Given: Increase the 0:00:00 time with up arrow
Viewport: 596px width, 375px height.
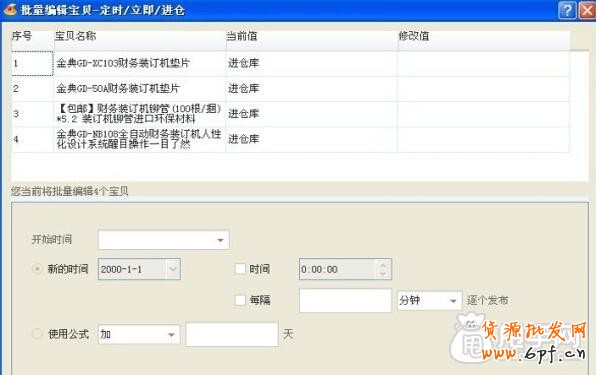Looking at the screenshot, I should [383, 265].
